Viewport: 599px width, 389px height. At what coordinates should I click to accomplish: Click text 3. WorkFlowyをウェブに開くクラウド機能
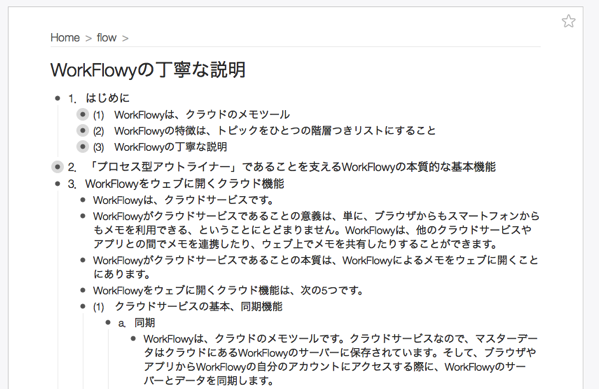[176, 184]
